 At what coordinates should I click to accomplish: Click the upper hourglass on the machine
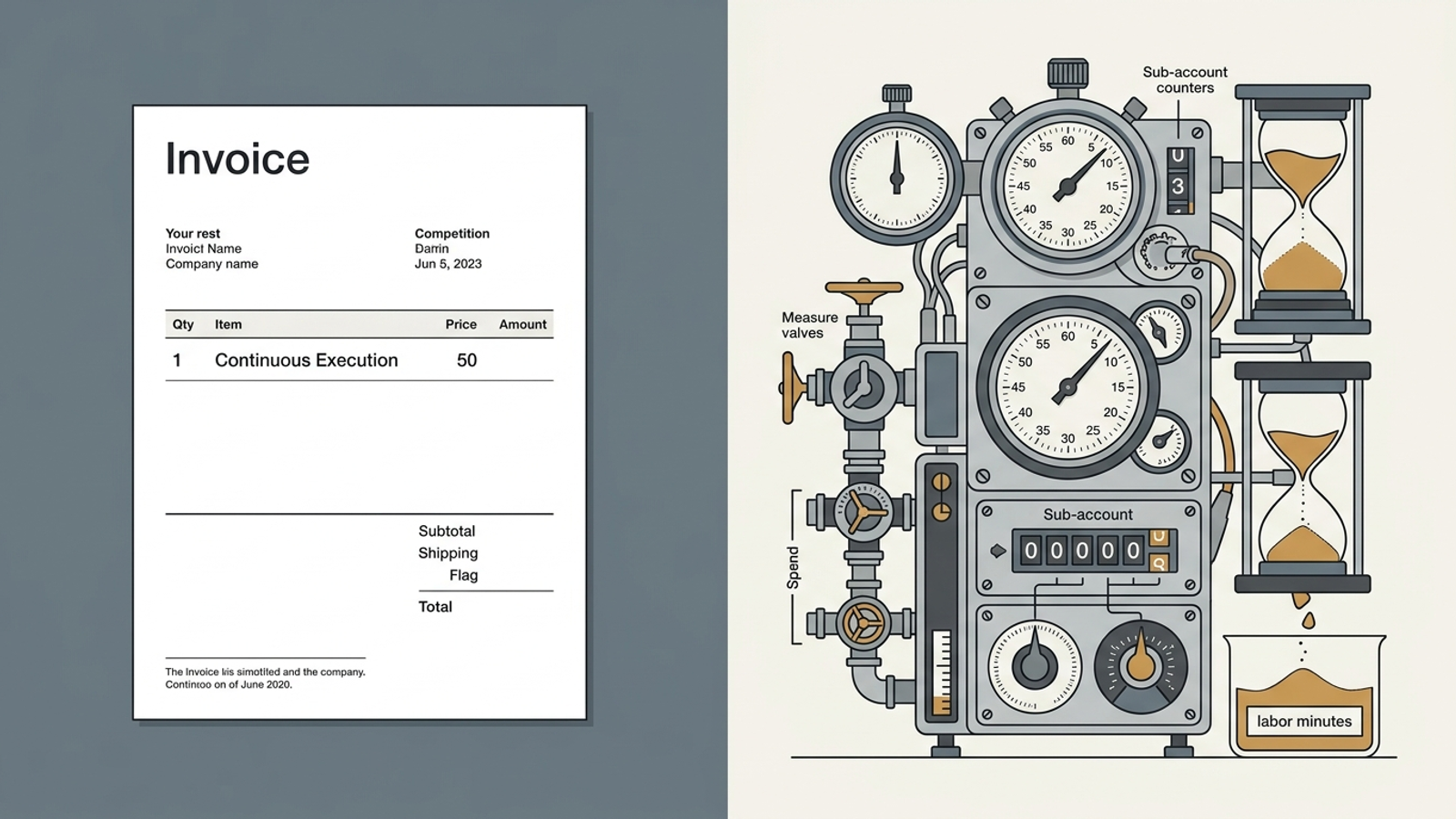[1302, 209]
